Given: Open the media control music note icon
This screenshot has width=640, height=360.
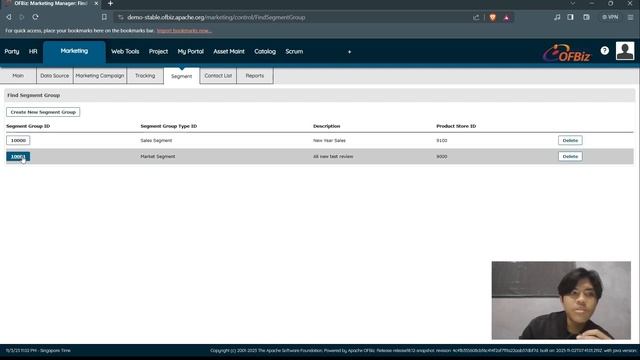Looking at the screenshot, I should (x=557, y=17).
